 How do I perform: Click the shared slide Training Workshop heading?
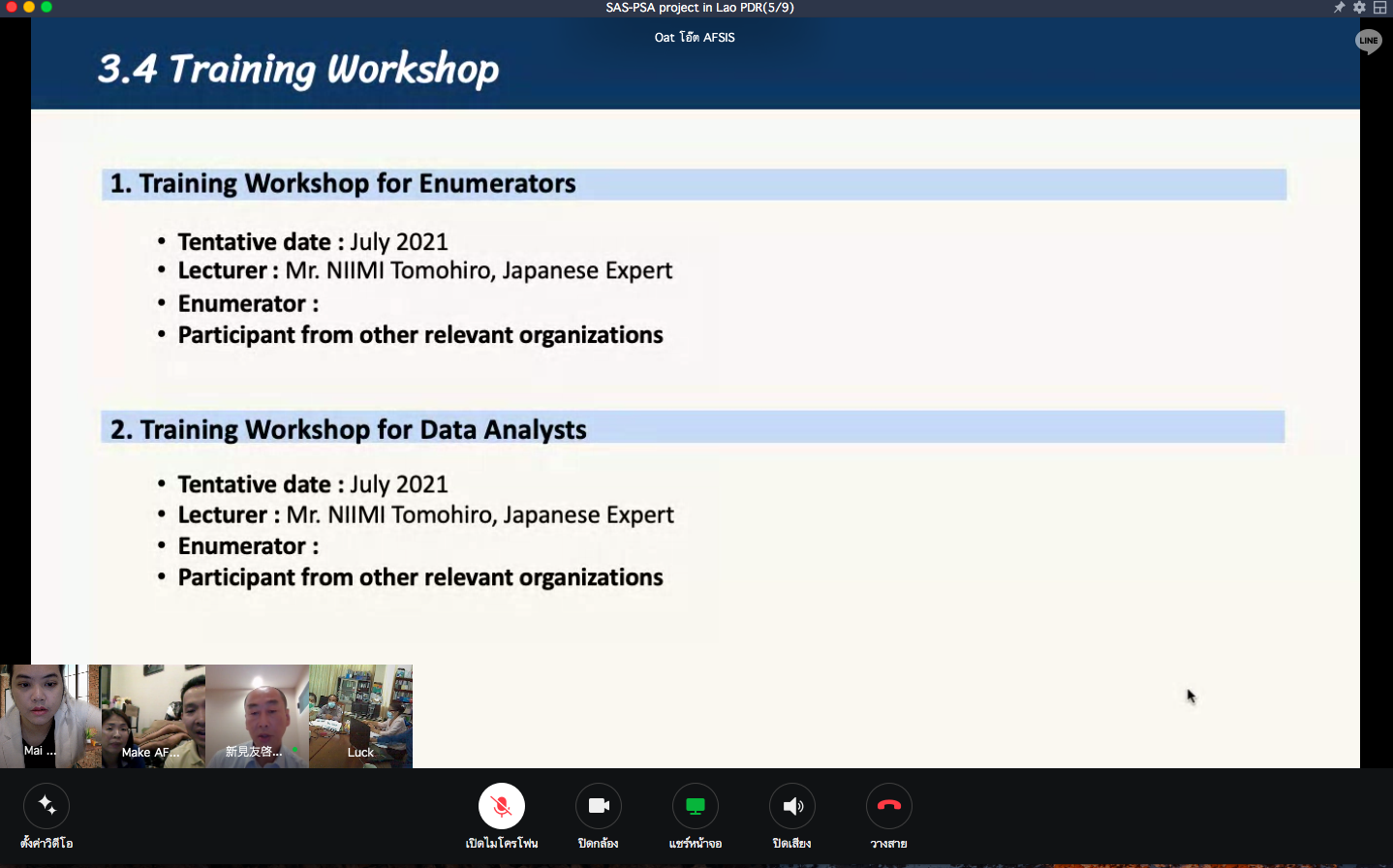298,70
